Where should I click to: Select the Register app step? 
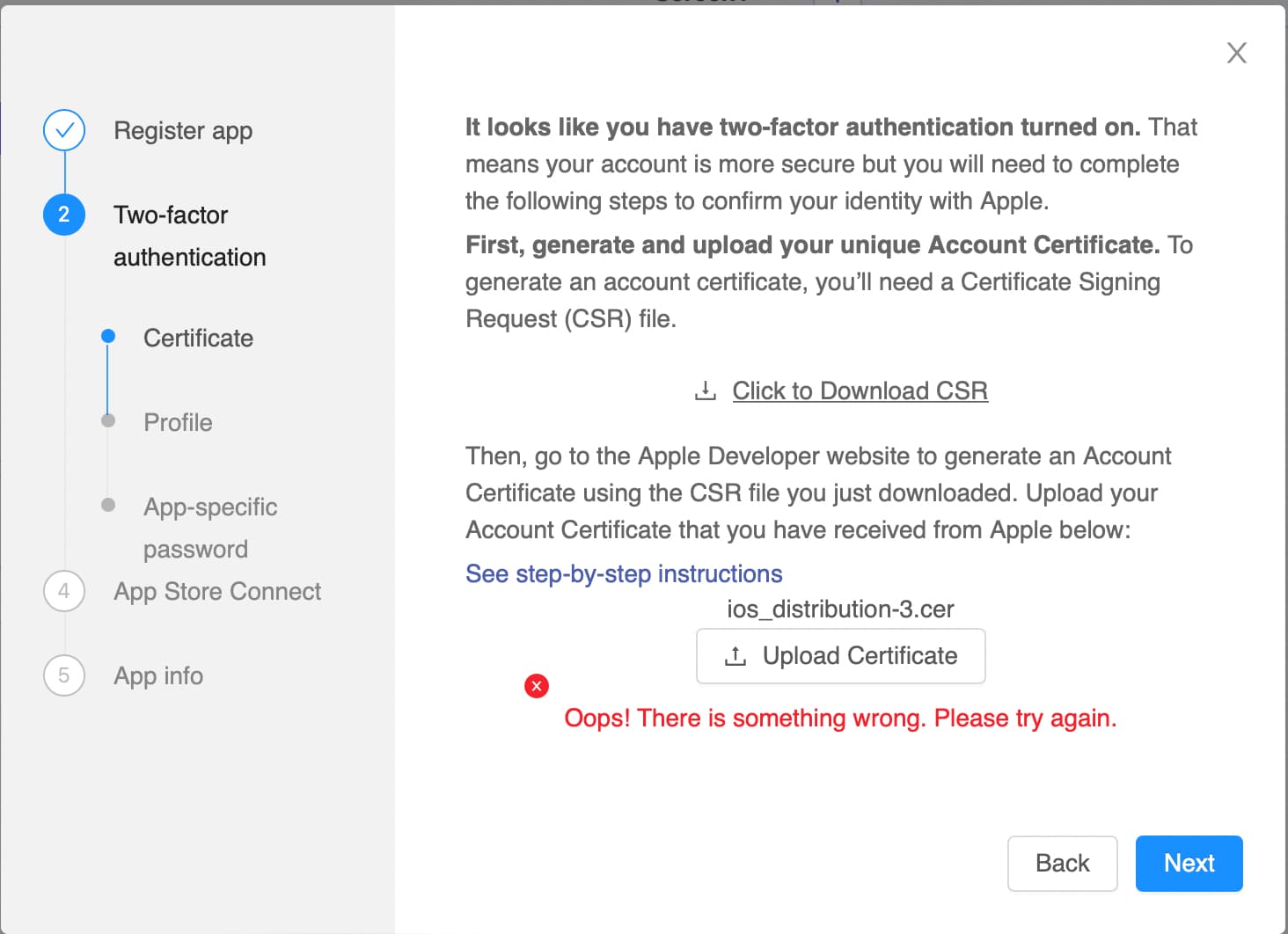tap(183, 131)
